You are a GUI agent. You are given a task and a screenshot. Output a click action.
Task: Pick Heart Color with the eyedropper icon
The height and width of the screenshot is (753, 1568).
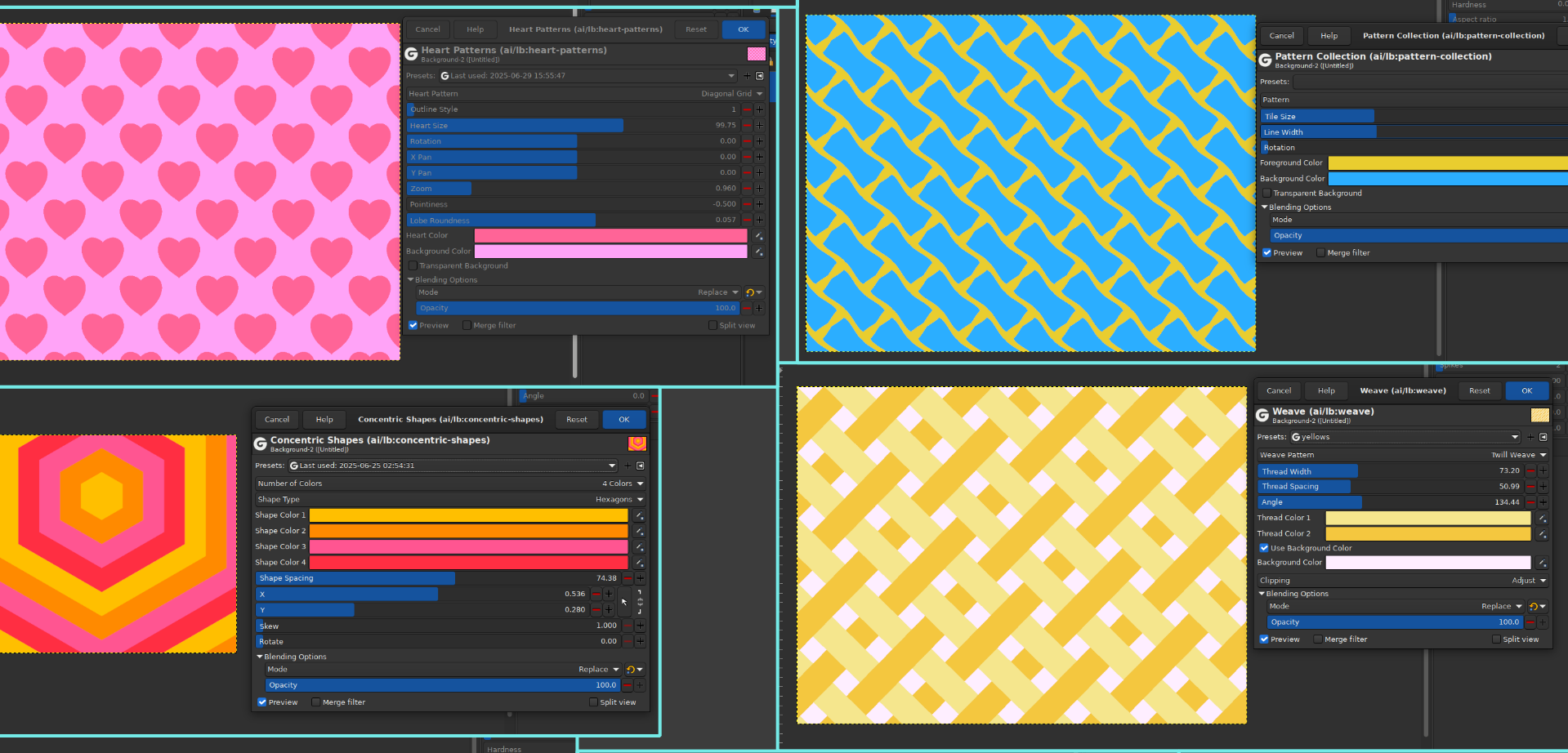[759, 236]
